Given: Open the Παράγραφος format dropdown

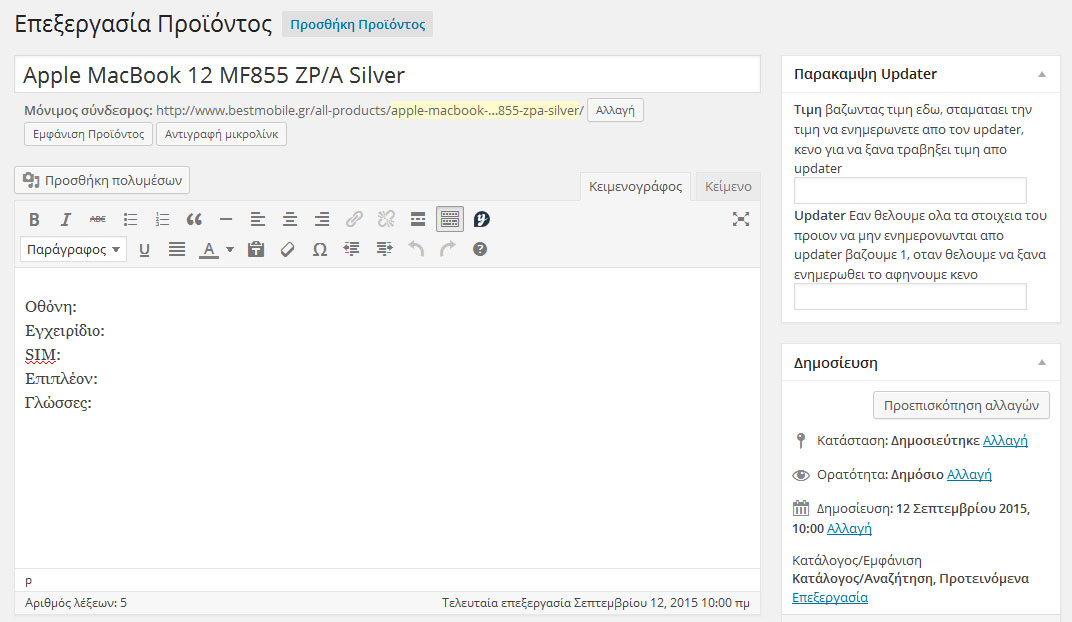Looking at the screenshot, I should click(73, 249).
